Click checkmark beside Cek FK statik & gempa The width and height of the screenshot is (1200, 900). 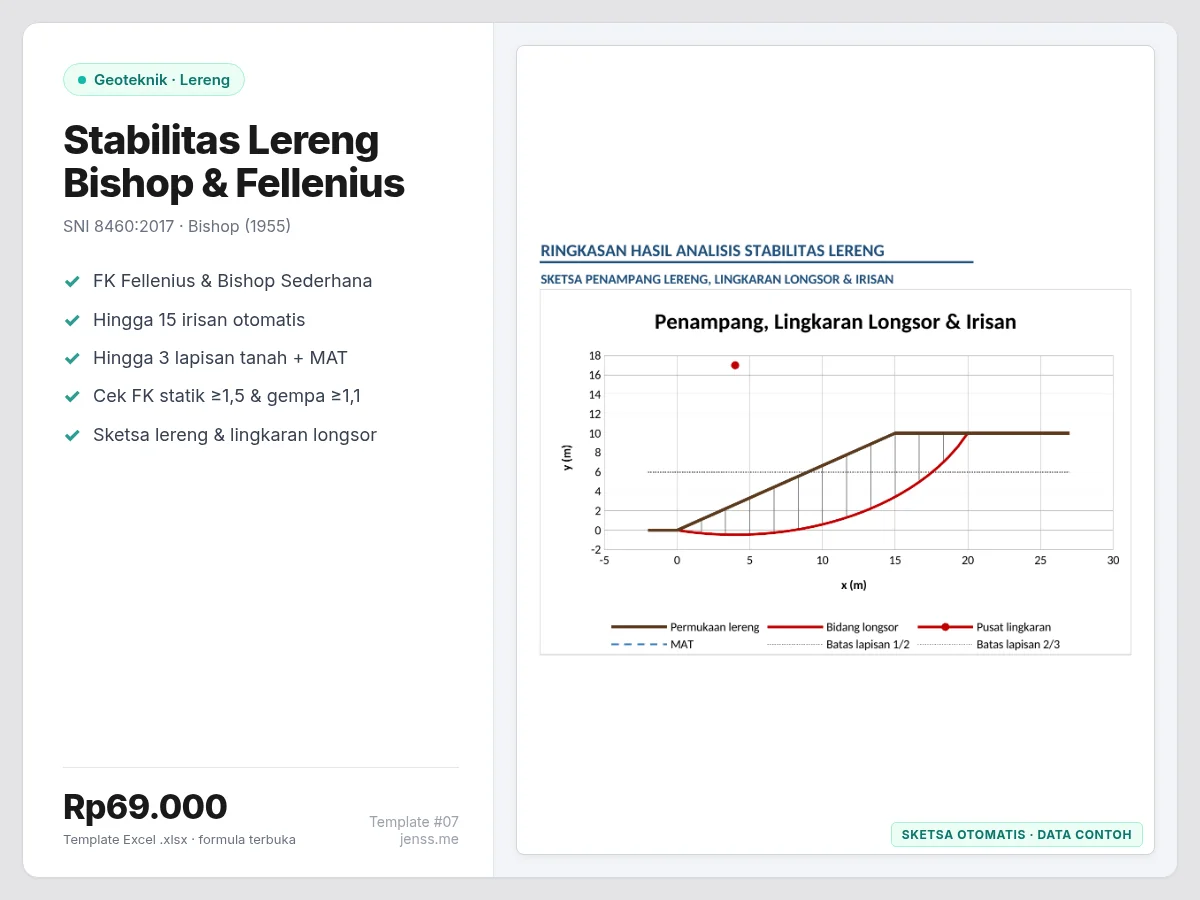72,397
